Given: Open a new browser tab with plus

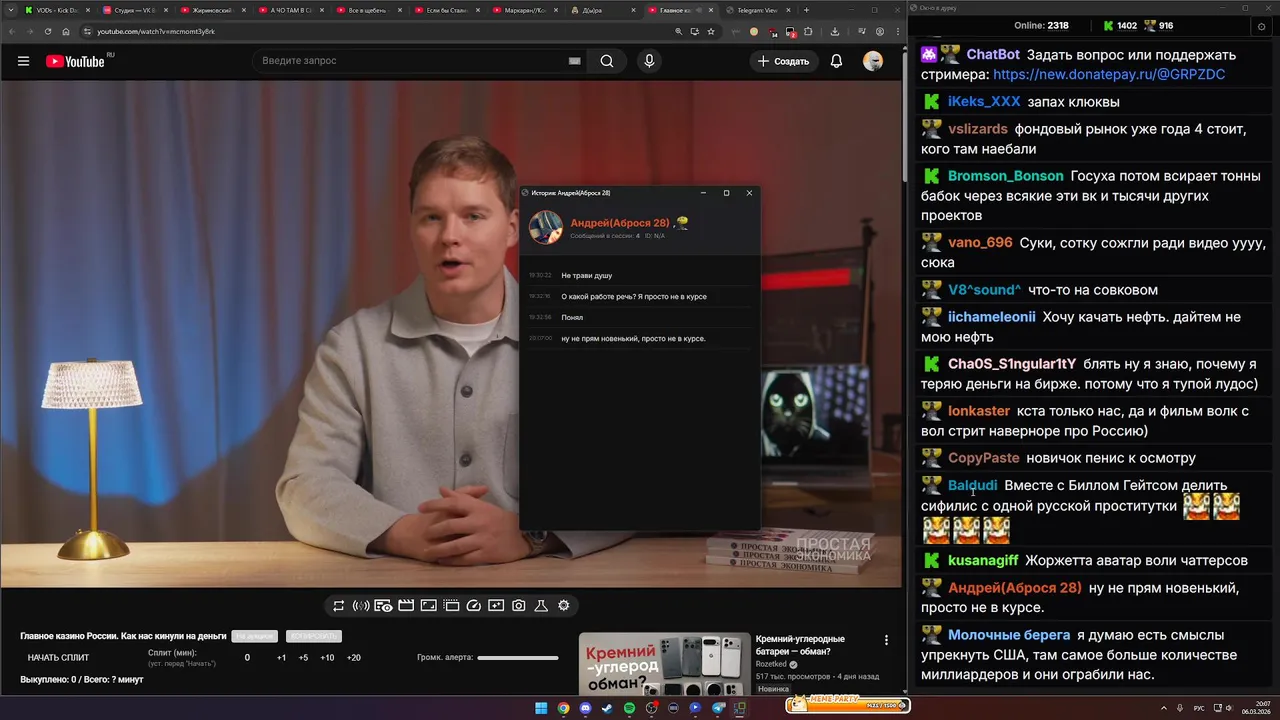Looking at the screenshot, I should 807,10.
